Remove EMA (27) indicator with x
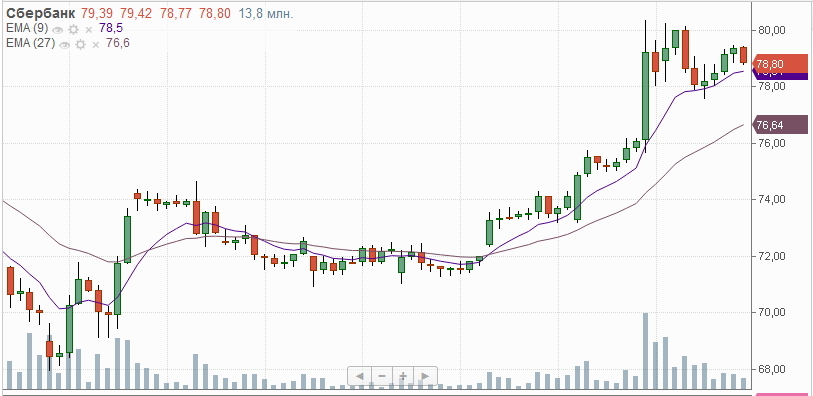 [x=95, y=45]
